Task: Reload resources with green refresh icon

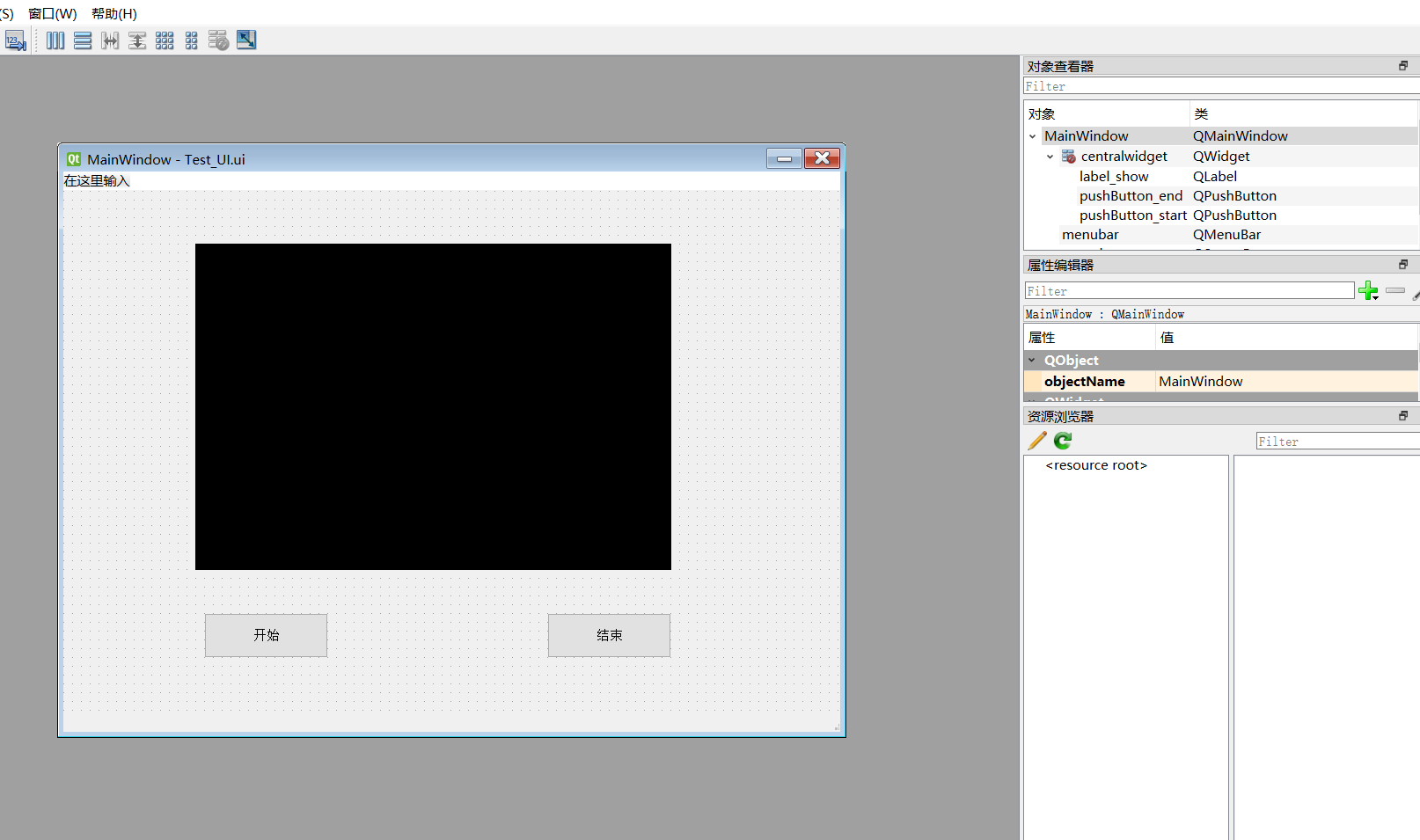Action: pos(1063,441)
